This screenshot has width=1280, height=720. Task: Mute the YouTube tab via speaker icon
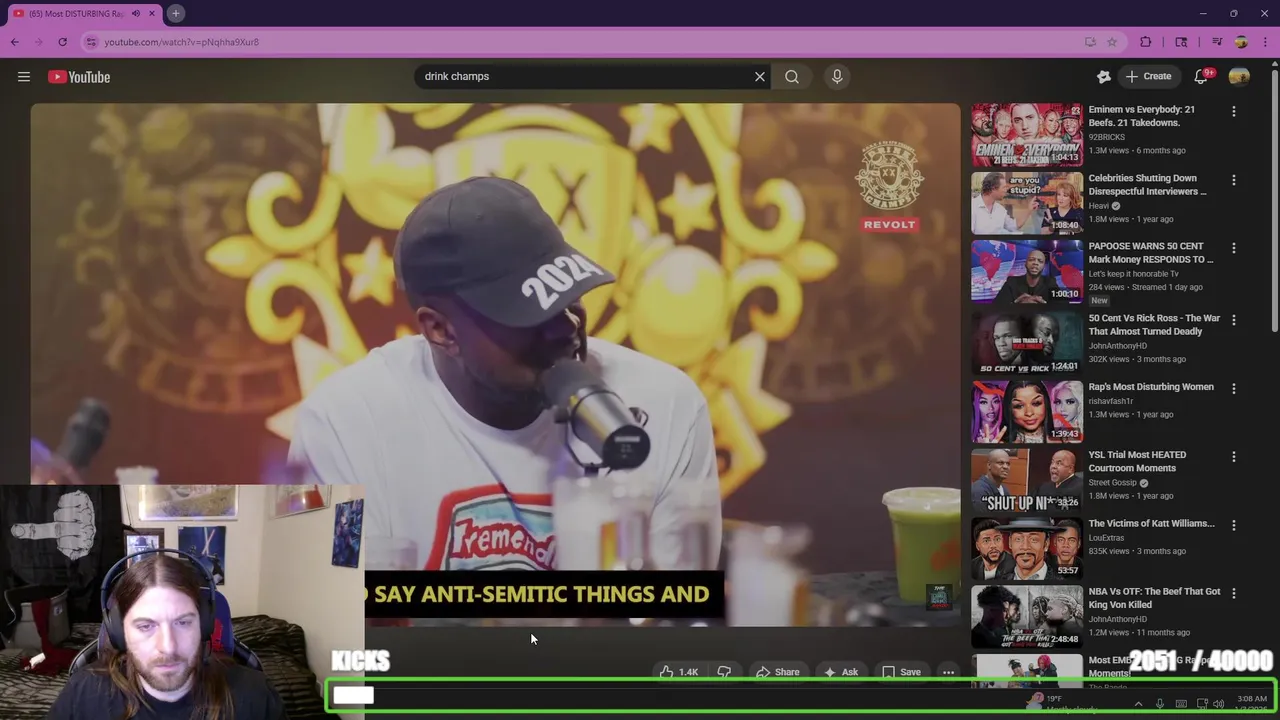[x=136, y=13]
